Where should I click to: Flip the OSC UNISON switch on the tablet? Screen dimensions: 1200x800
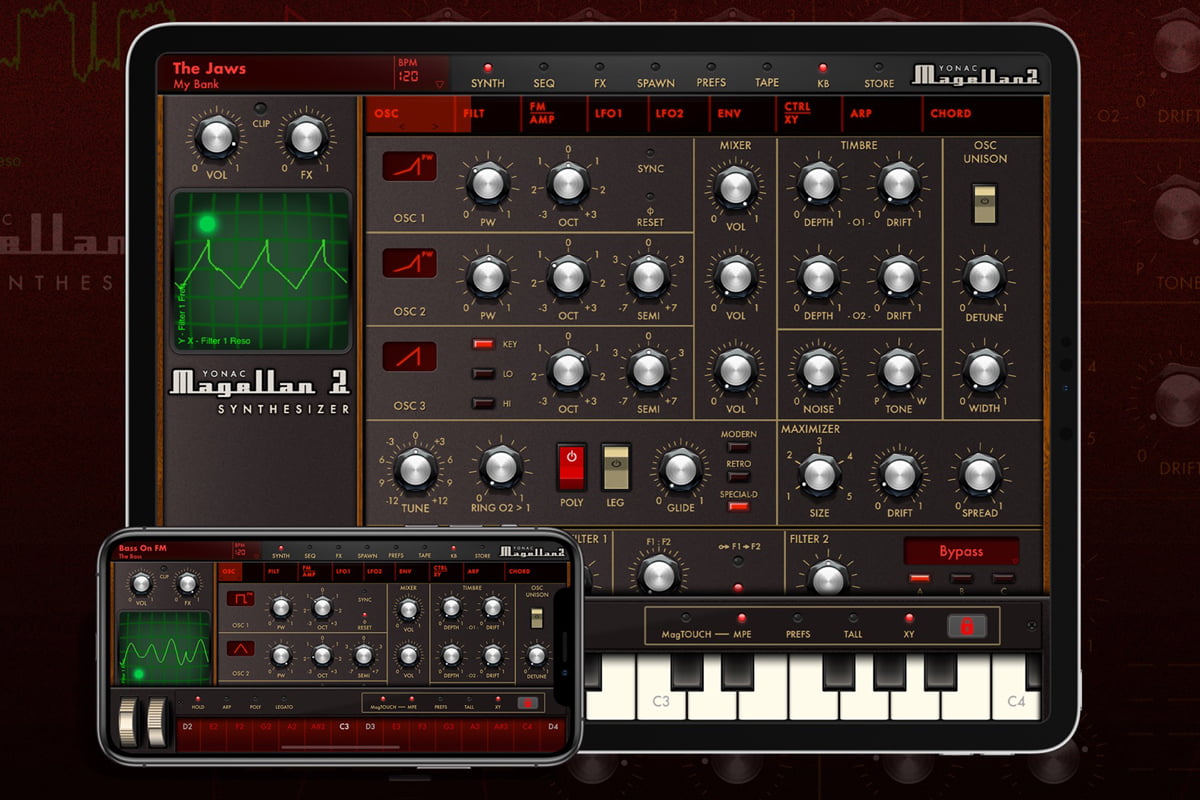[985, 203]
